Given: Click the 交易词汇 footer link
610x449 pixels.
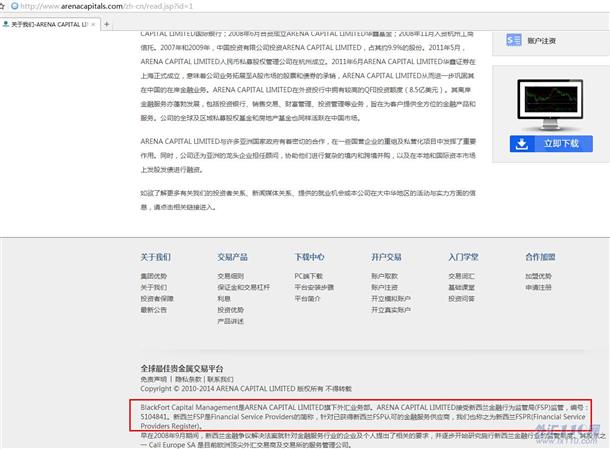Looking at the screenshot, I should pyautogui.click(x=461, y=276).
